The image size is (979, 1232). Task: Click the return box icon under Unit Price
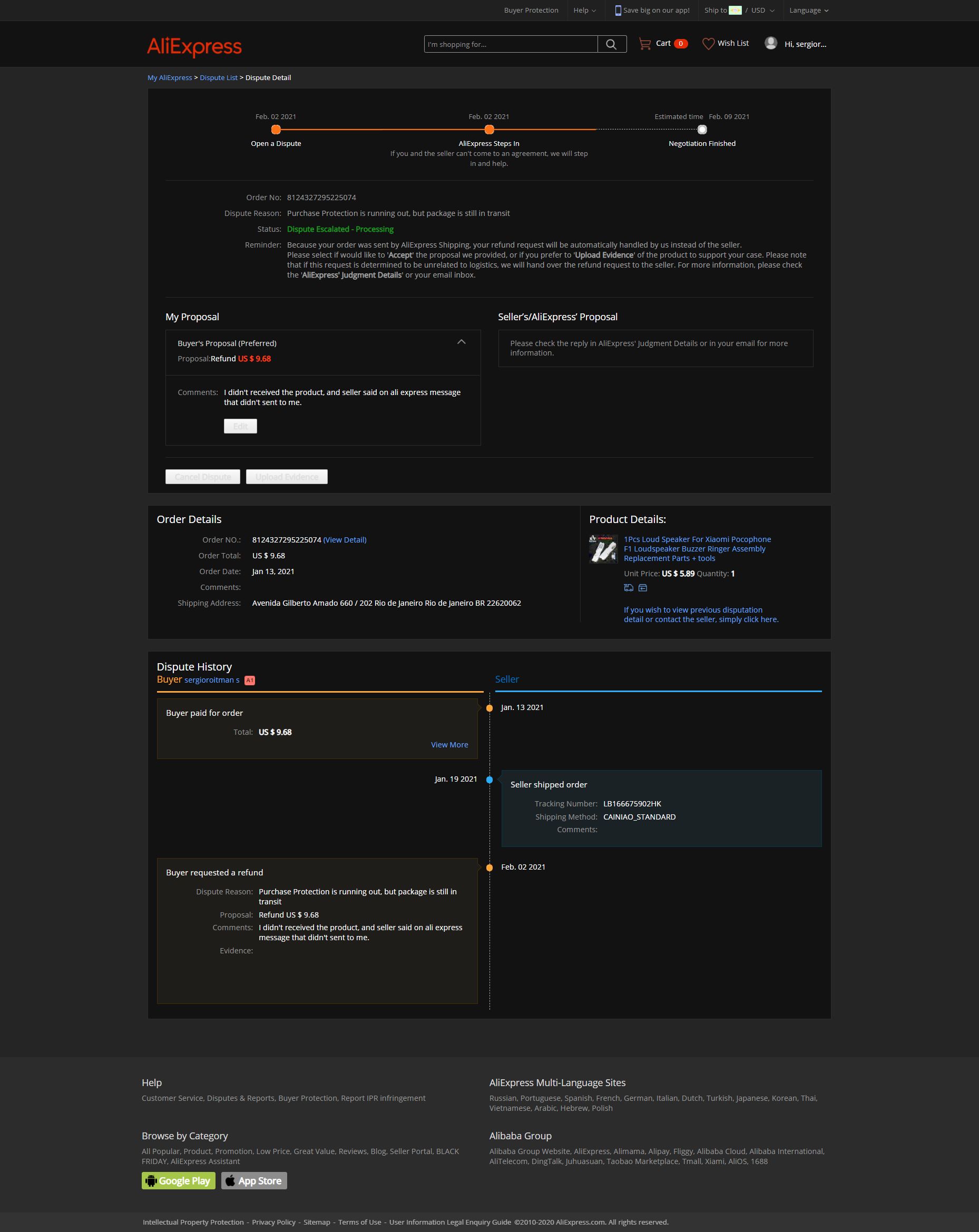(x=643, y=587)
